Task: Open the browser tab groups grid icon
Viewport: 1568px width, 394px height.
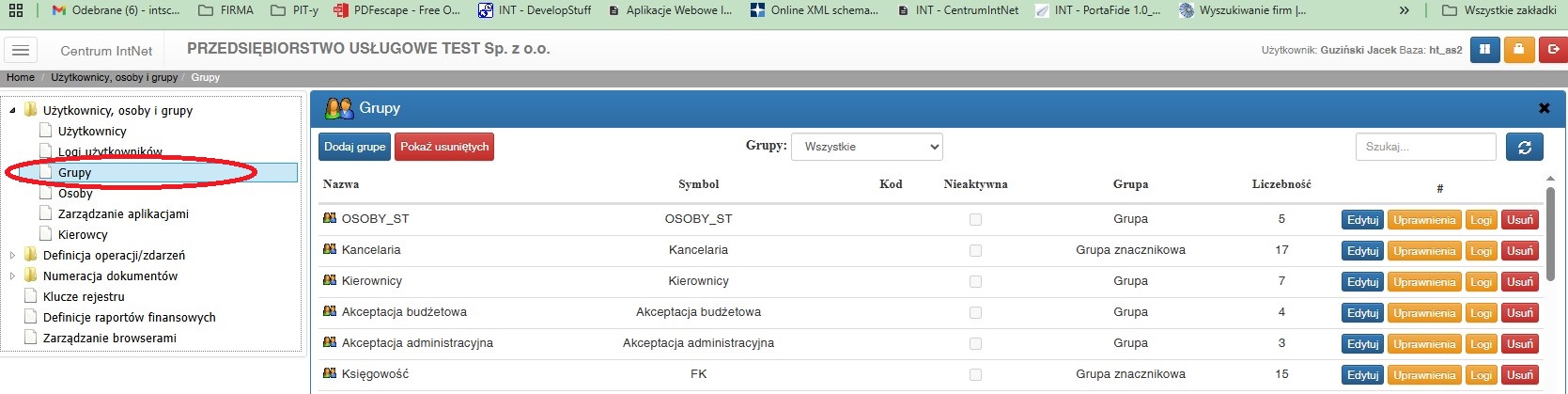Action: (15, 10)
